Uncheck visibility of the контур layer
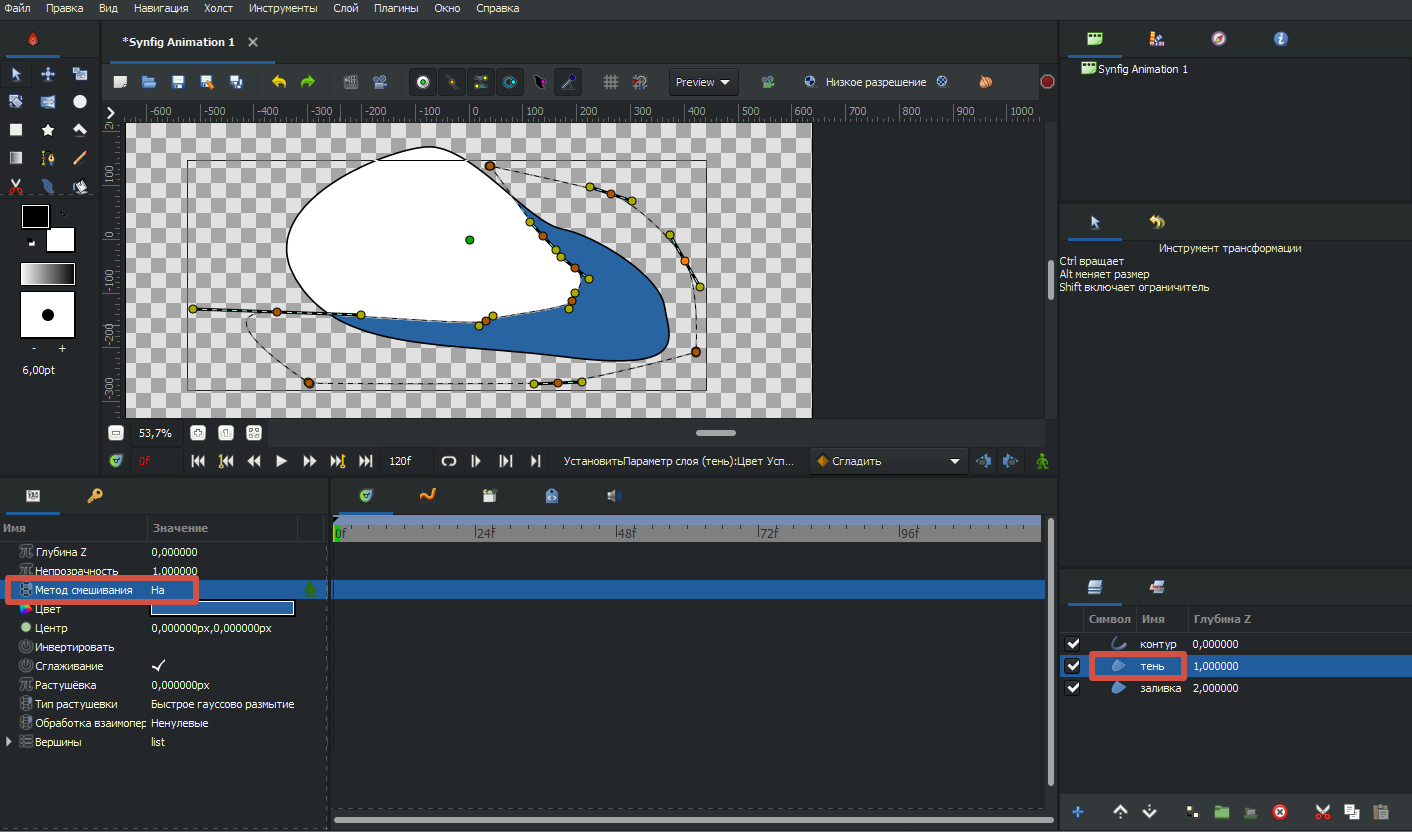The height and width of the screenshot is (832, 1412). point(1073,644)
